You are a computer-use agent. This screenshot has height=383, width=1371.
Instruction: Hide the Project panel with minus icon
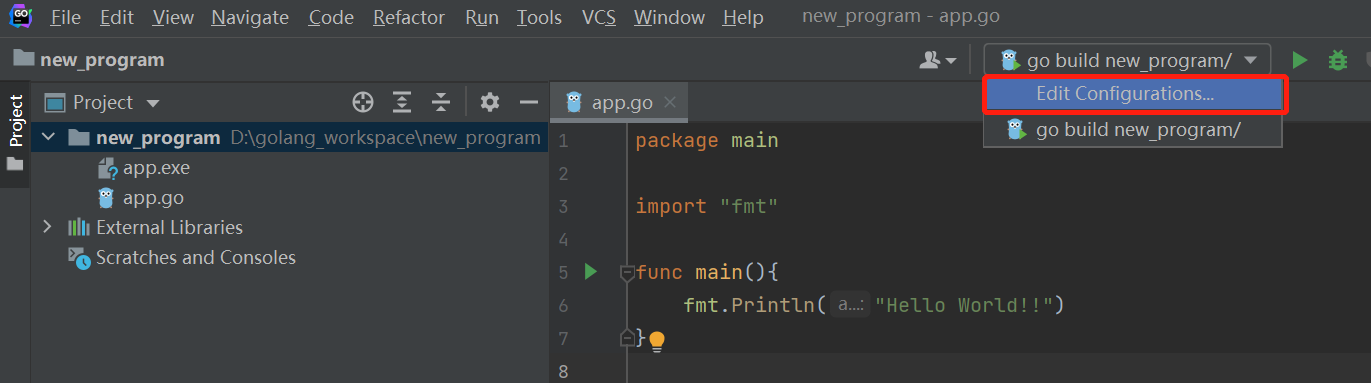(x=528, y=102)
